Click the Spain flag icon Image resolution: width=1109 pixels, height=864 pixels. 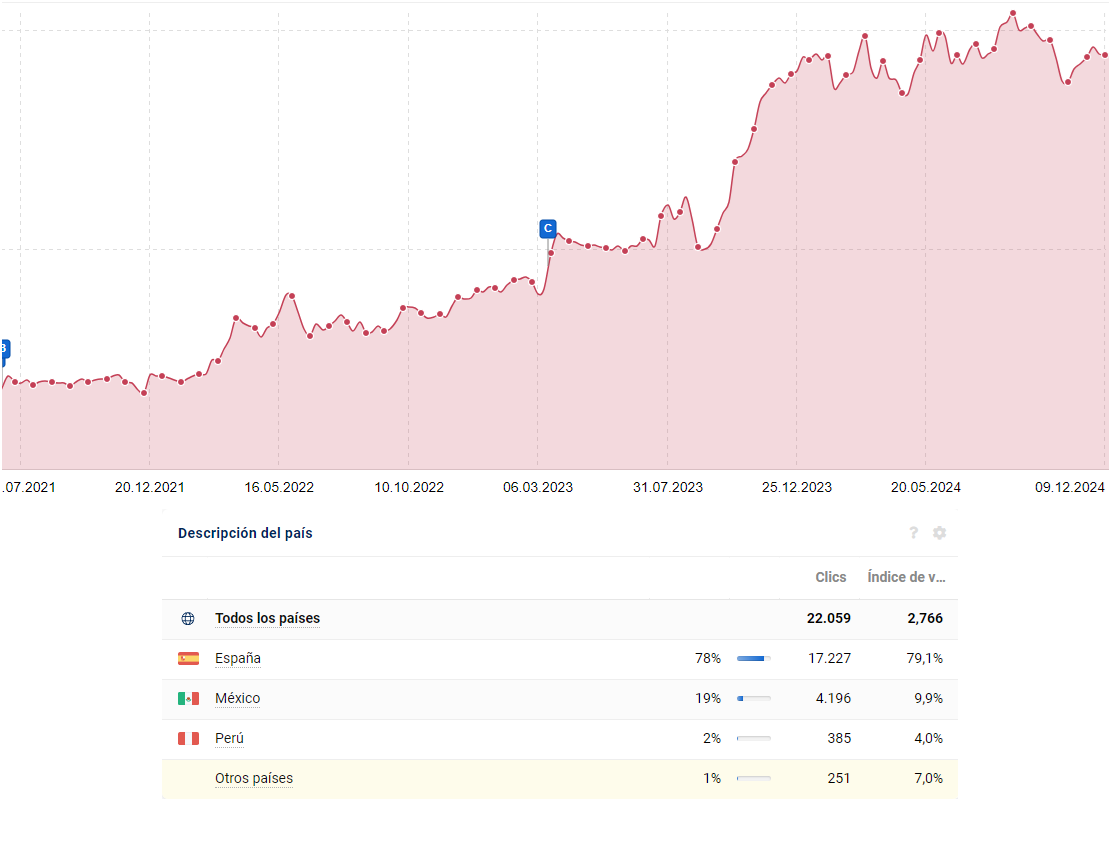point(187,658)
